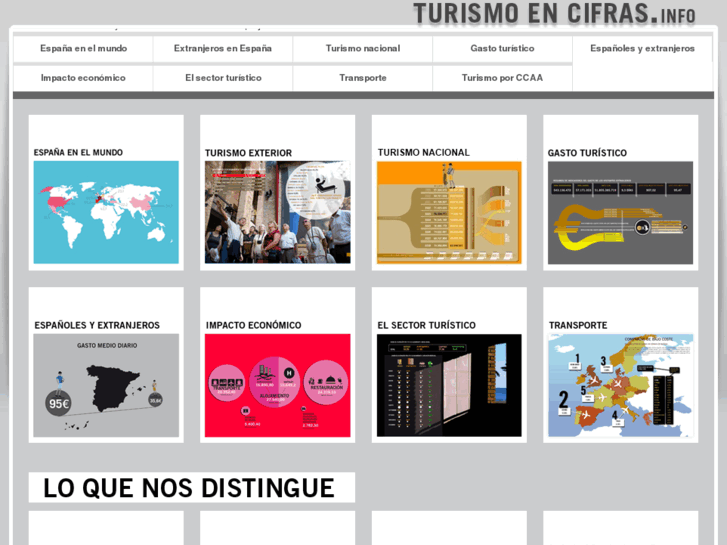Open the tourists photo under Turismo Exterior
The image size is (727, 545).
click(278, 212)
